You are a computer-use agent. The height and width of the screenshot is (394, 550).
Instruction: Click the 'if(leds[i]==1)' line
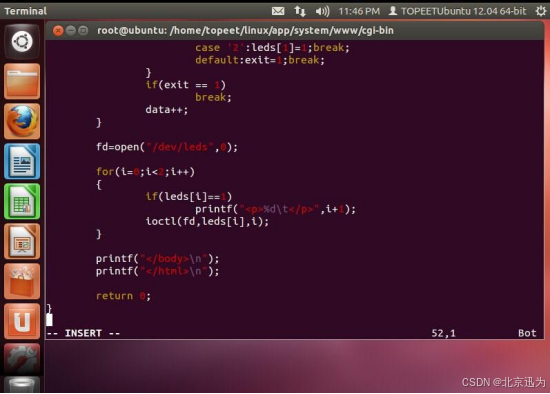189,196
